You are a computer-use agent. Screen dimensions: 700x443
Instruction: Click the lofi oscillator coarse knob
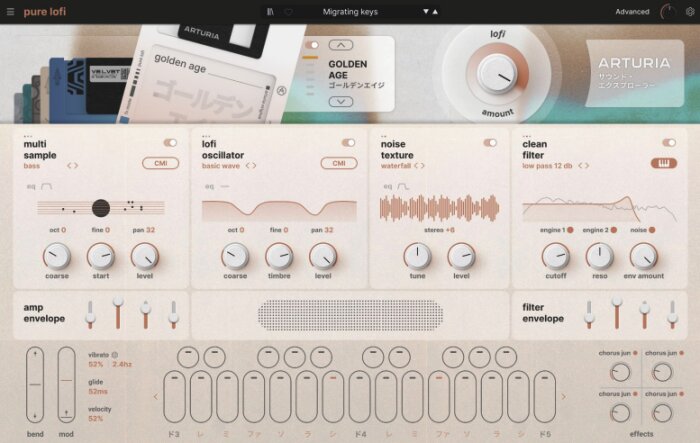point(235,256)
